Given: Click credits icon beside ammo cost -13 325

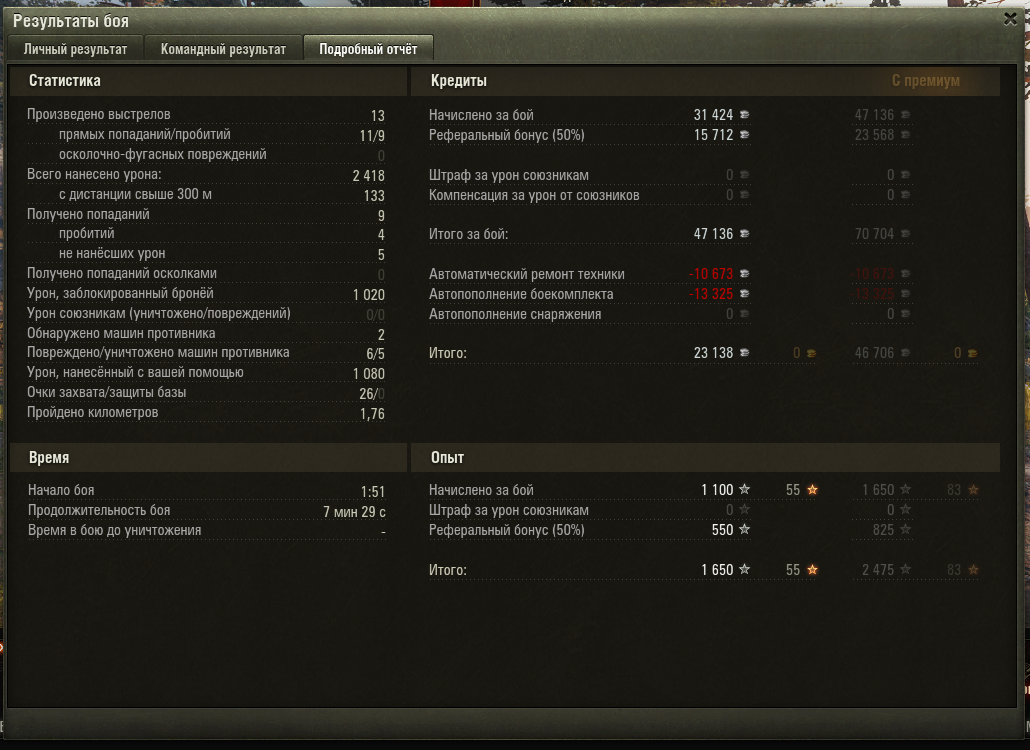Looking at the screenshot, I should tap(744, 294).
